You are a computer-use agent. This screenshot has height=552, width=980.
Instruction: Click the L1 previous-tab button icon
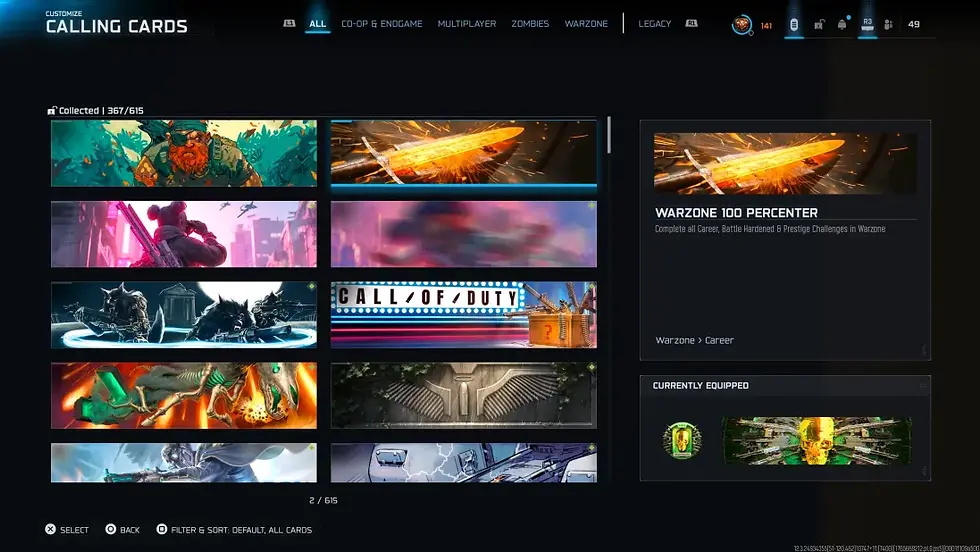point(289,23)
